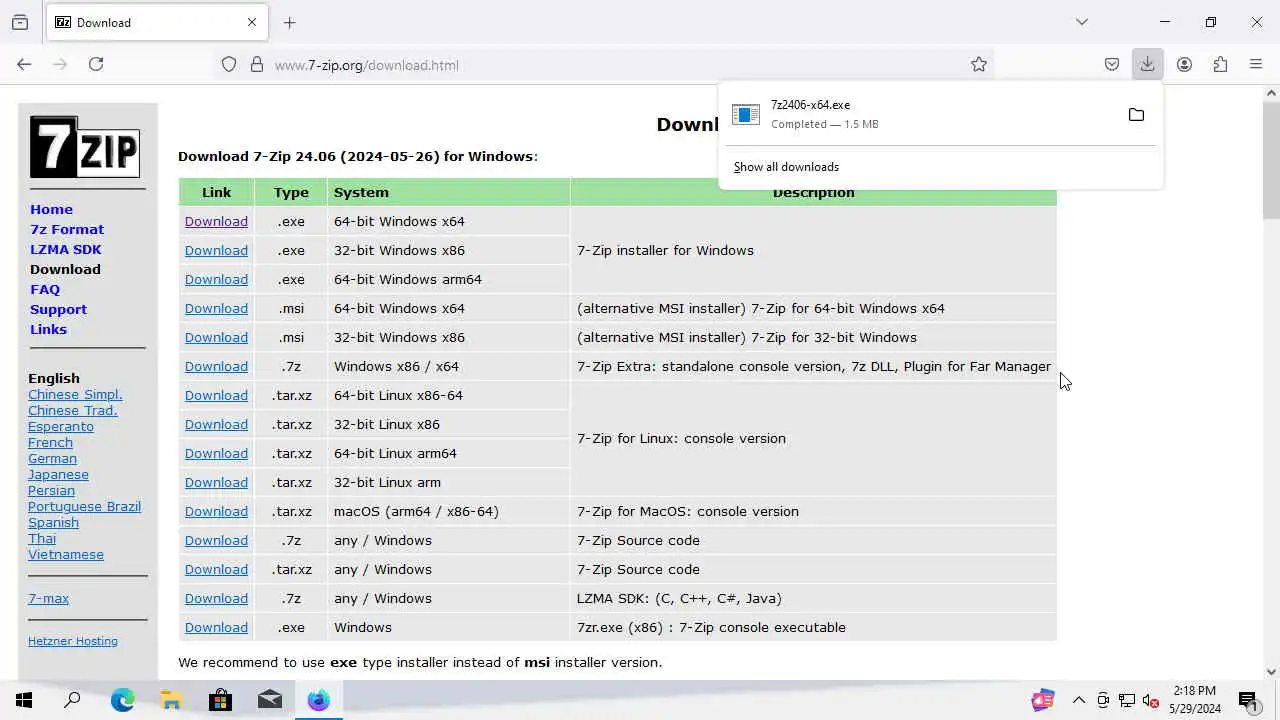Switch language to Japanese

(x=58, y=474)
